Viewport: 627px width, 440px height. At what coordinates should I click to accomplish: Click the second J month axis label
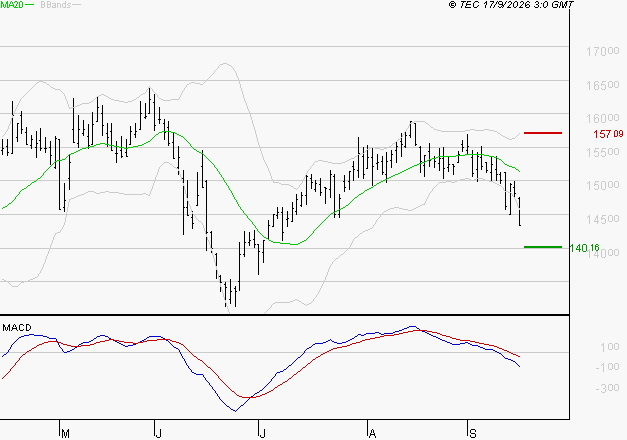[x=262, y=434]
